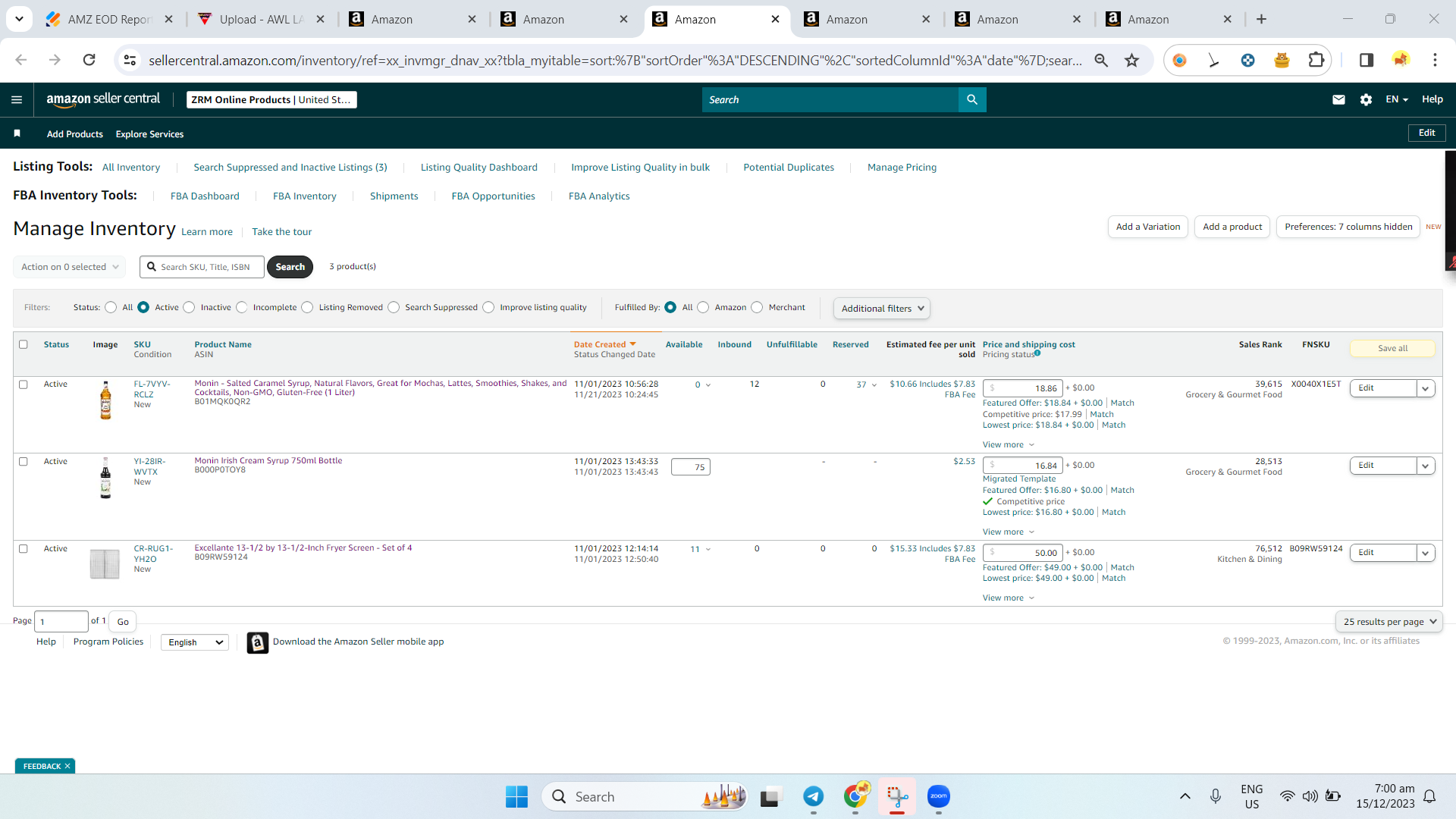Expand View more for the Fryer Screen row
Screen dimensions: 1456x819
pos(1009,598)
